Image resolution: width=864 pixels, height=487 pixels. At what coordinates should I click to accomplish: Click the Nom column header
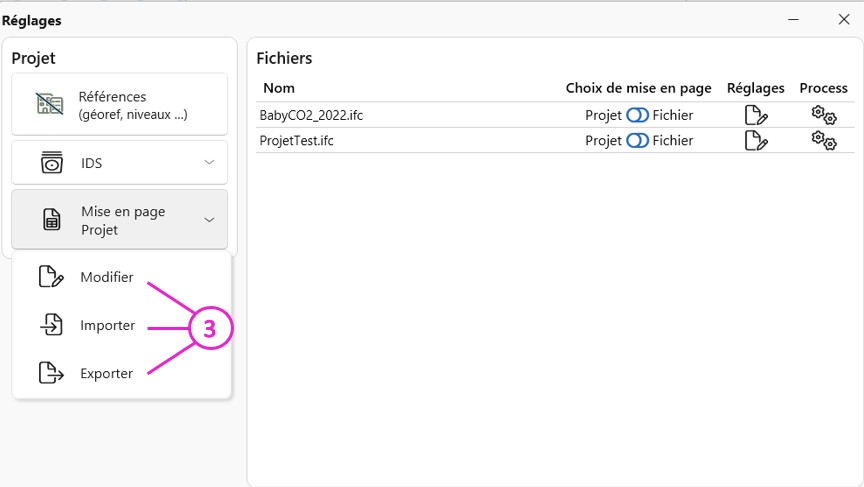pos(279,88)
